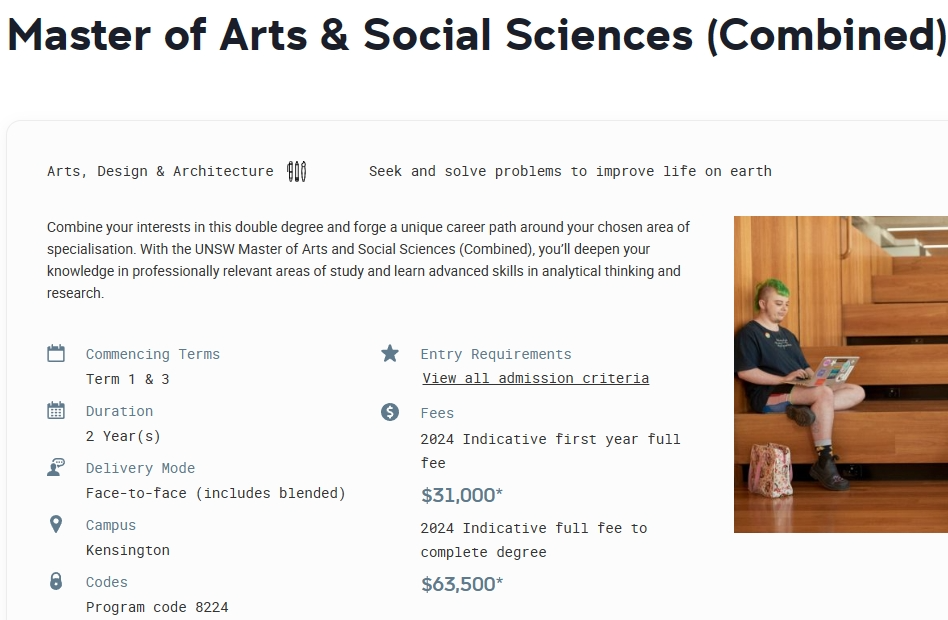Image resolution: width=948 pixels, height=620 pixels.
Task: Click the Program code 8224 text
Action: pyautogui.click(x=157, y=607)
